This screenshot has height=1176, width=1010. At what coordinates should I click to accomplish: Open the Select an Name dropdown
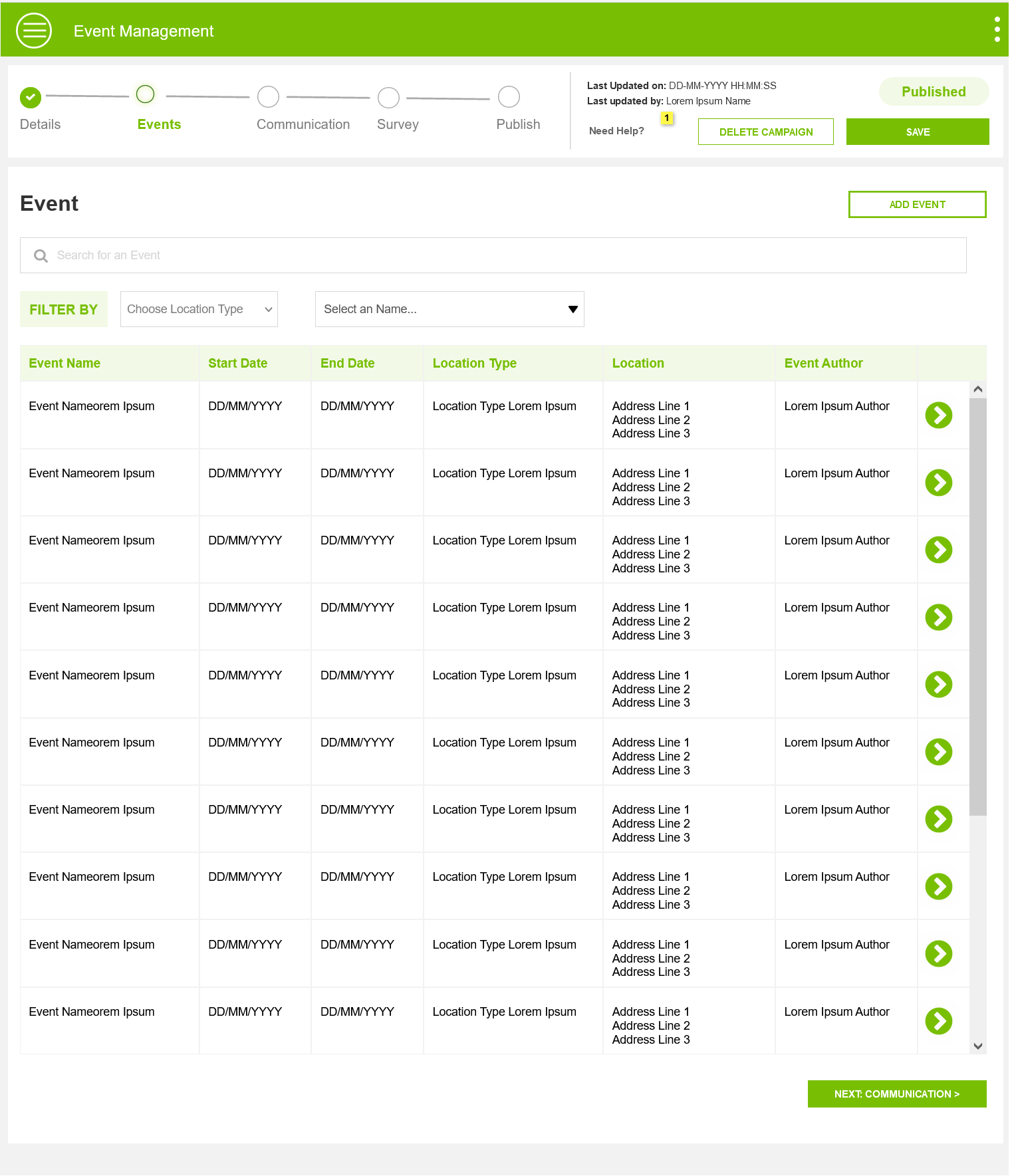(x=449, y=309)
